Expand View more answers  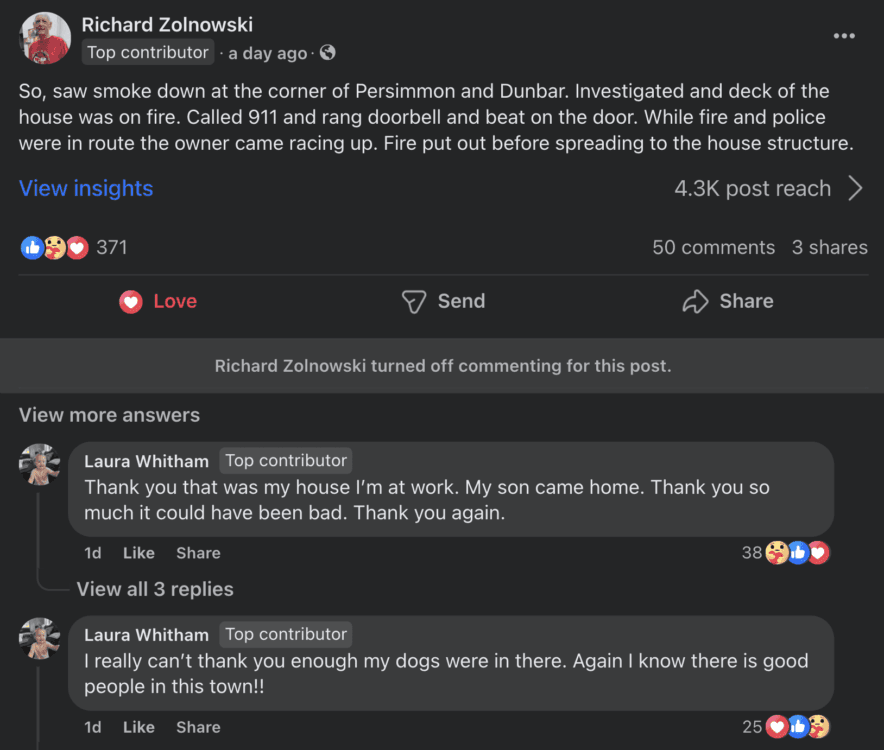[109, 415]
